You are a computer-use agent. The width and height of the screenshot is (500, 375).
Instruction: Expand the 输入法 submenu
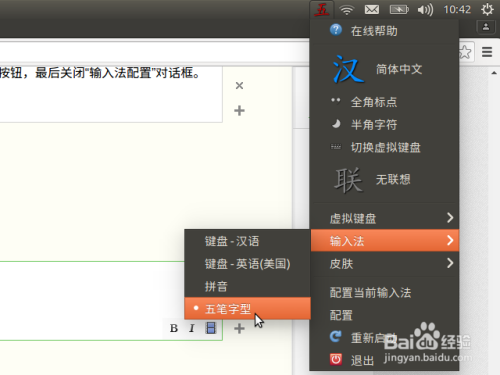pos(384,240)
